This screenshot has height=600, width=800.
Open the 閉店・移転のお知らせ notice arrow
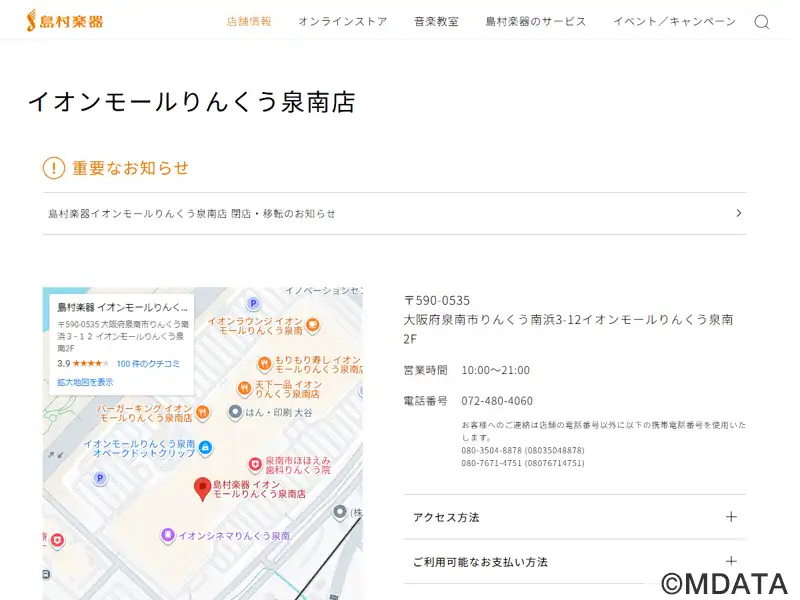(x=738, y=213)
